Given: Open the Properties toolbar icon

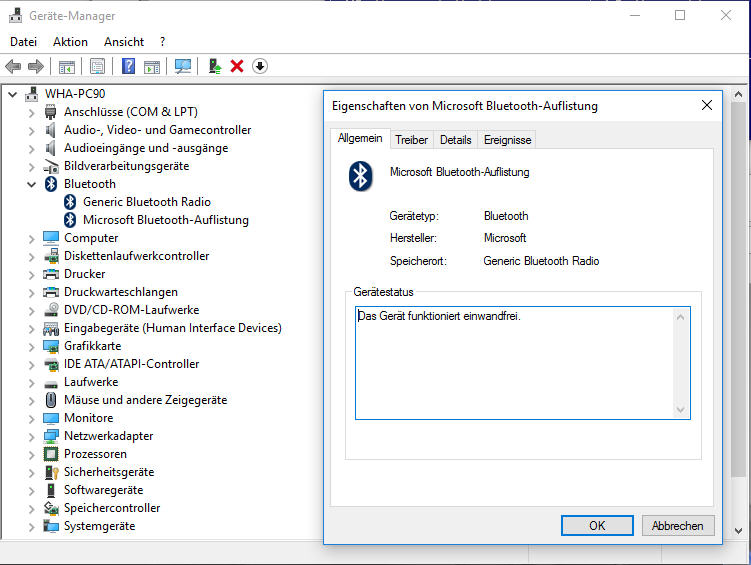Looking at the screenshot, I should click(x=97, y=67).
